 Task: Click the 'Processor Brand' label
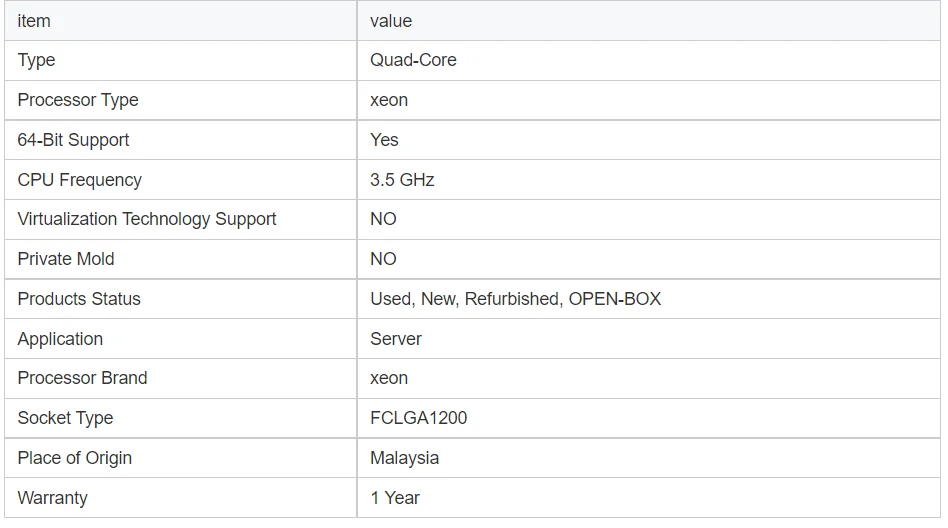point(82,378)
